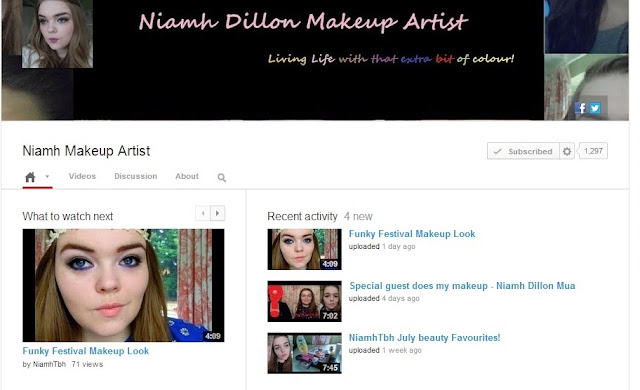Screen dimensions: 640x390
Task: Open Funky Festival Makeup Look link below large video
Action: (x=86, y=351)
